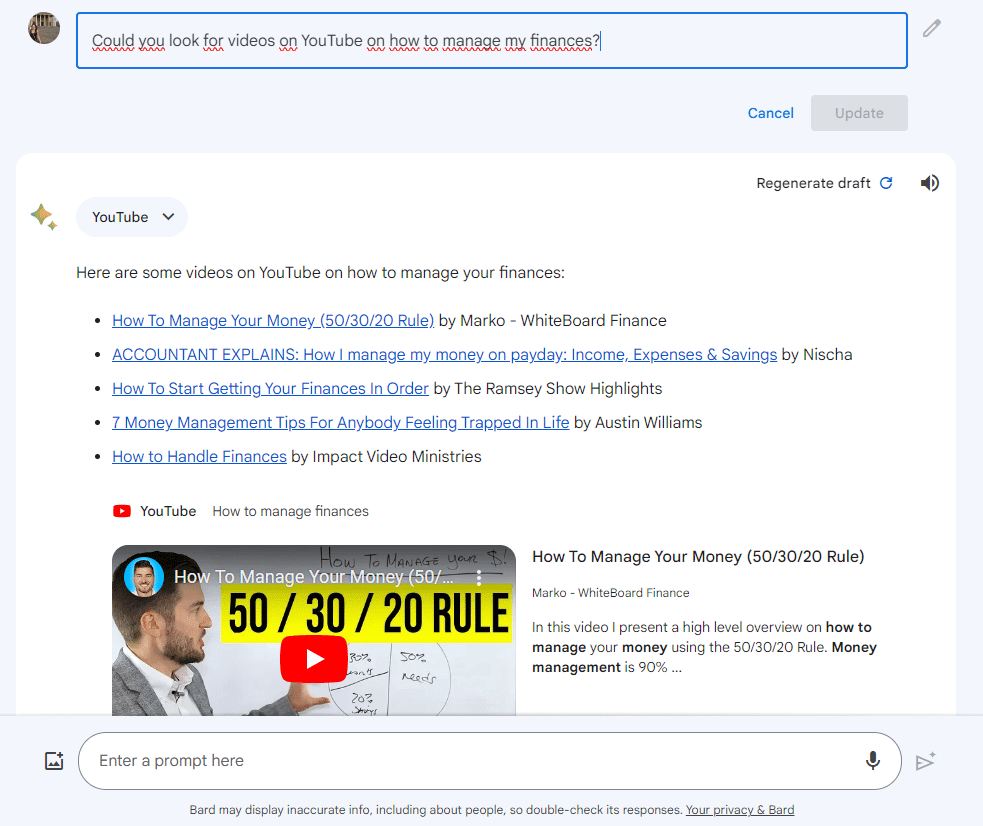The width and height of the screenshot is (983, 826).
Task: Click the edit prompt text field
Action: (x=492, y=41)
